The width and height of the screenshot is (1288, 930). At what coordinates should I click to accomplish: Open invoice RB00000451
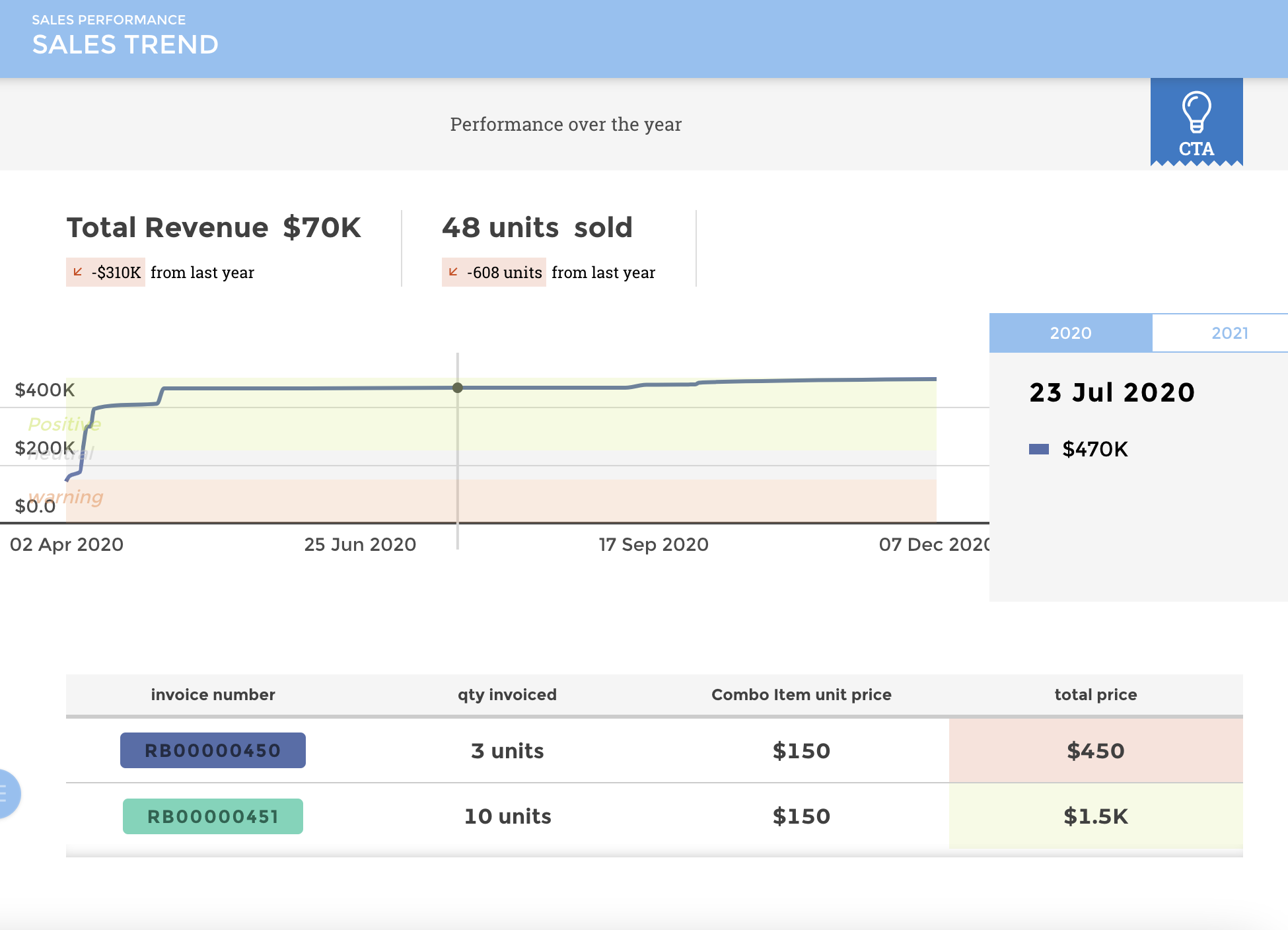(x=213, y=816)
